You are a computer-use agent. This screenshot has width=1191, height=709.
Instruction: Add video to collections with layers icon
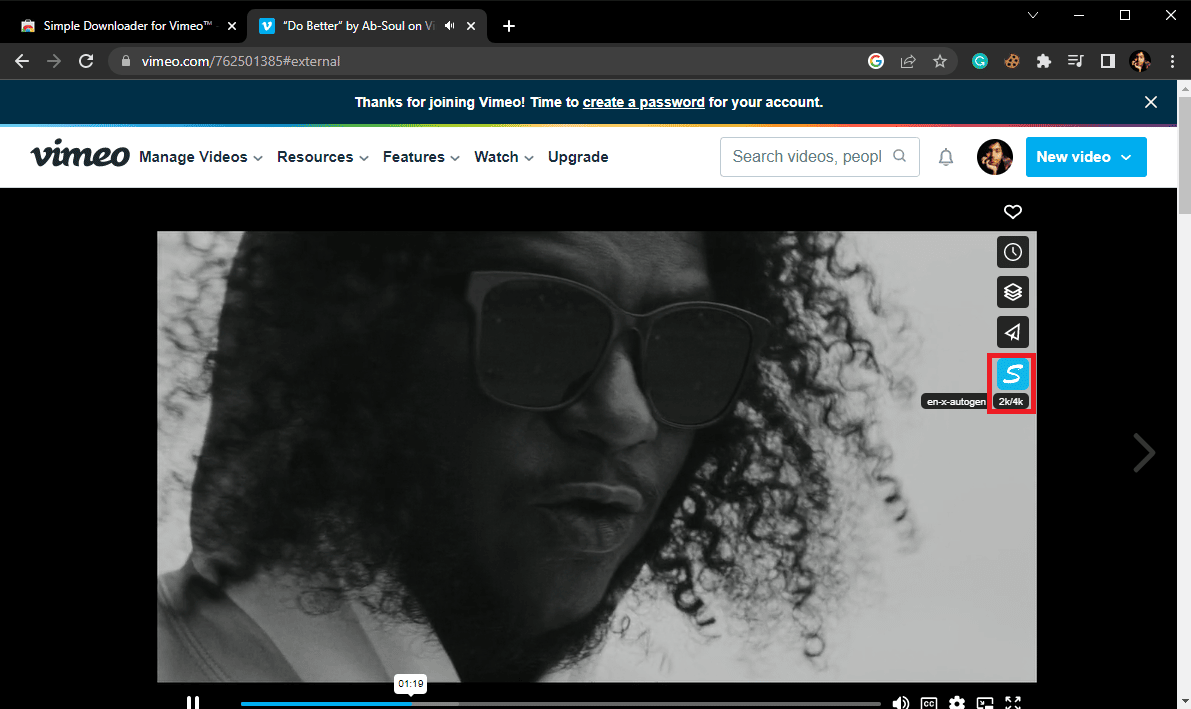pos(1013,292)
